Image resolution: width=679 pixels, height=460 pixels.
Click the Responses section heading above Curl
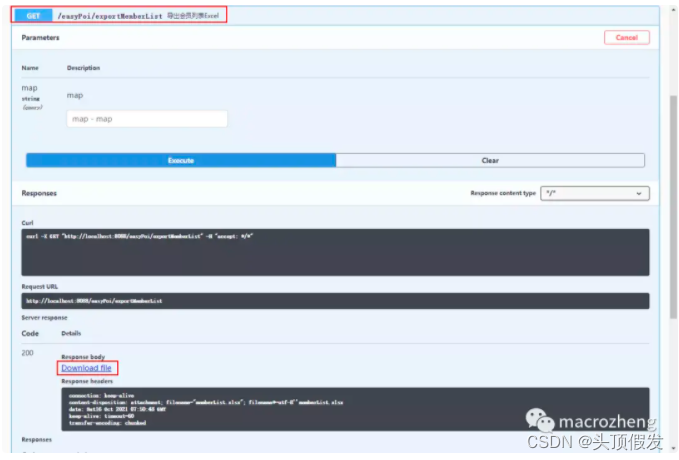pyautogui.click(x=39, y=193)
